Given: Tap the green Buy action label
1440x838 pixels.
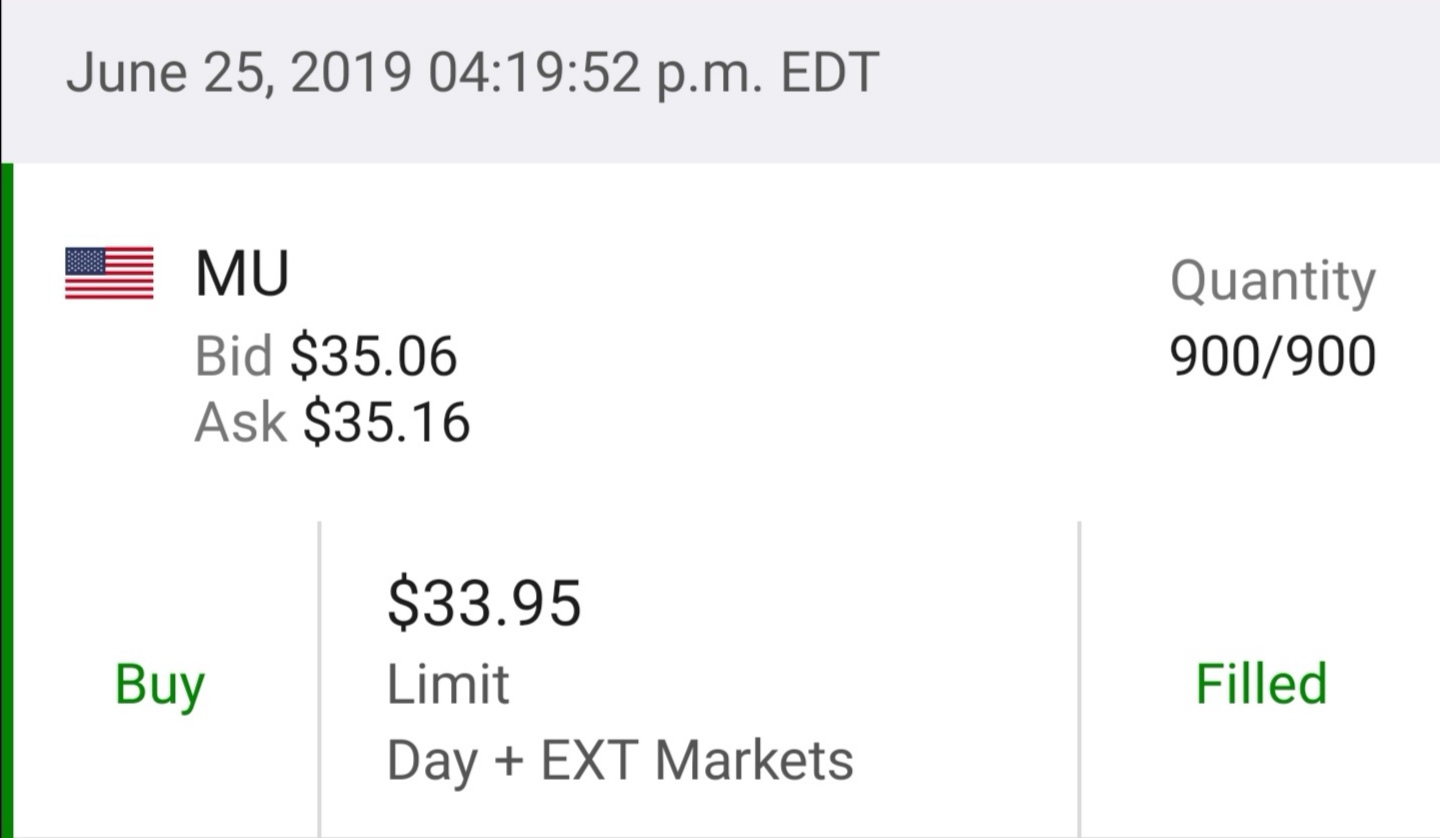Looking at the screenshot, I should [160, 687].
